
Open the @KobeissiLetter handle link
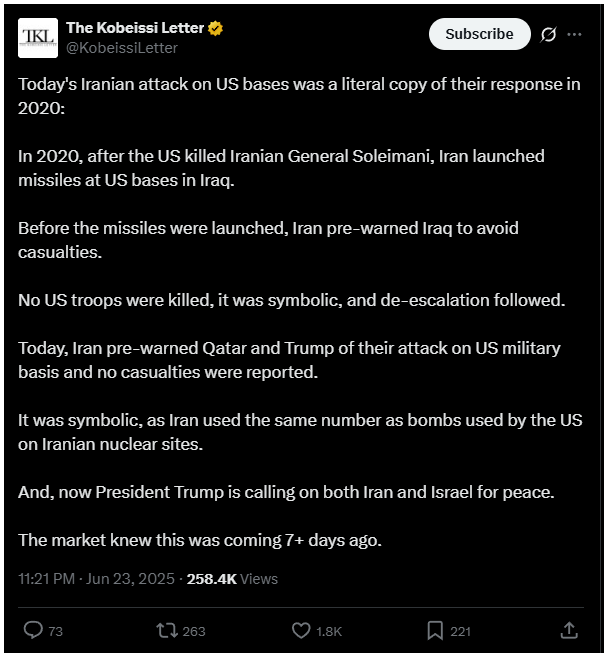coord(122,48)
